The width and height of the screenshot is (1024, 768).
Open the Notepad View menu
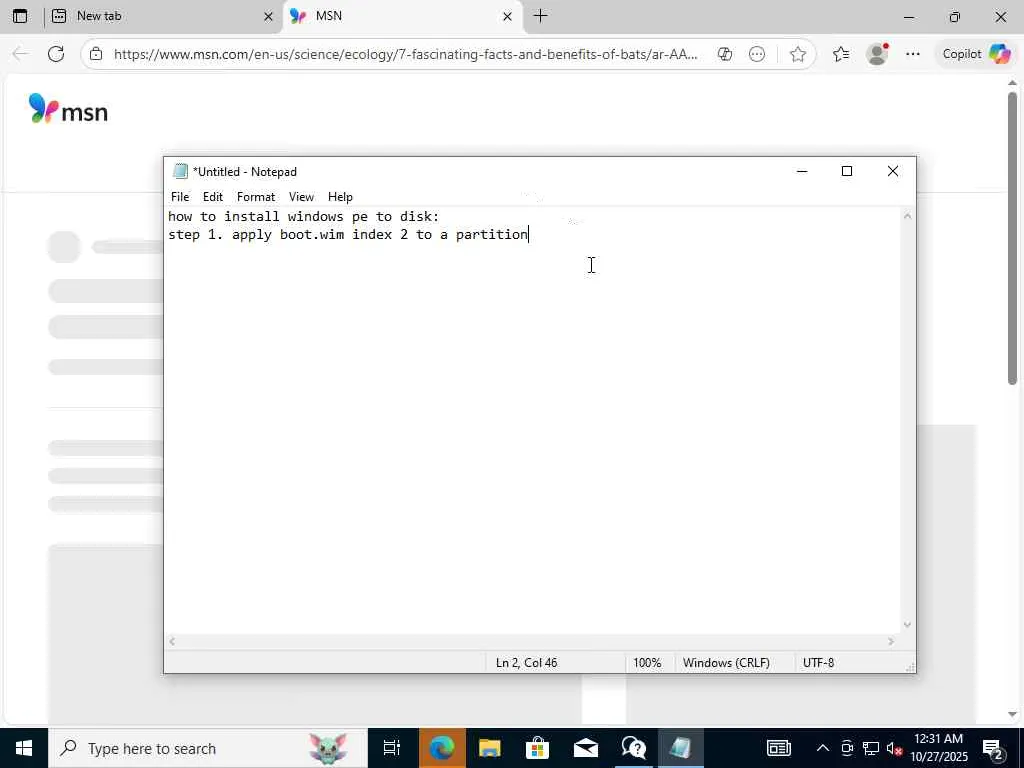click(x=301, y=197)
